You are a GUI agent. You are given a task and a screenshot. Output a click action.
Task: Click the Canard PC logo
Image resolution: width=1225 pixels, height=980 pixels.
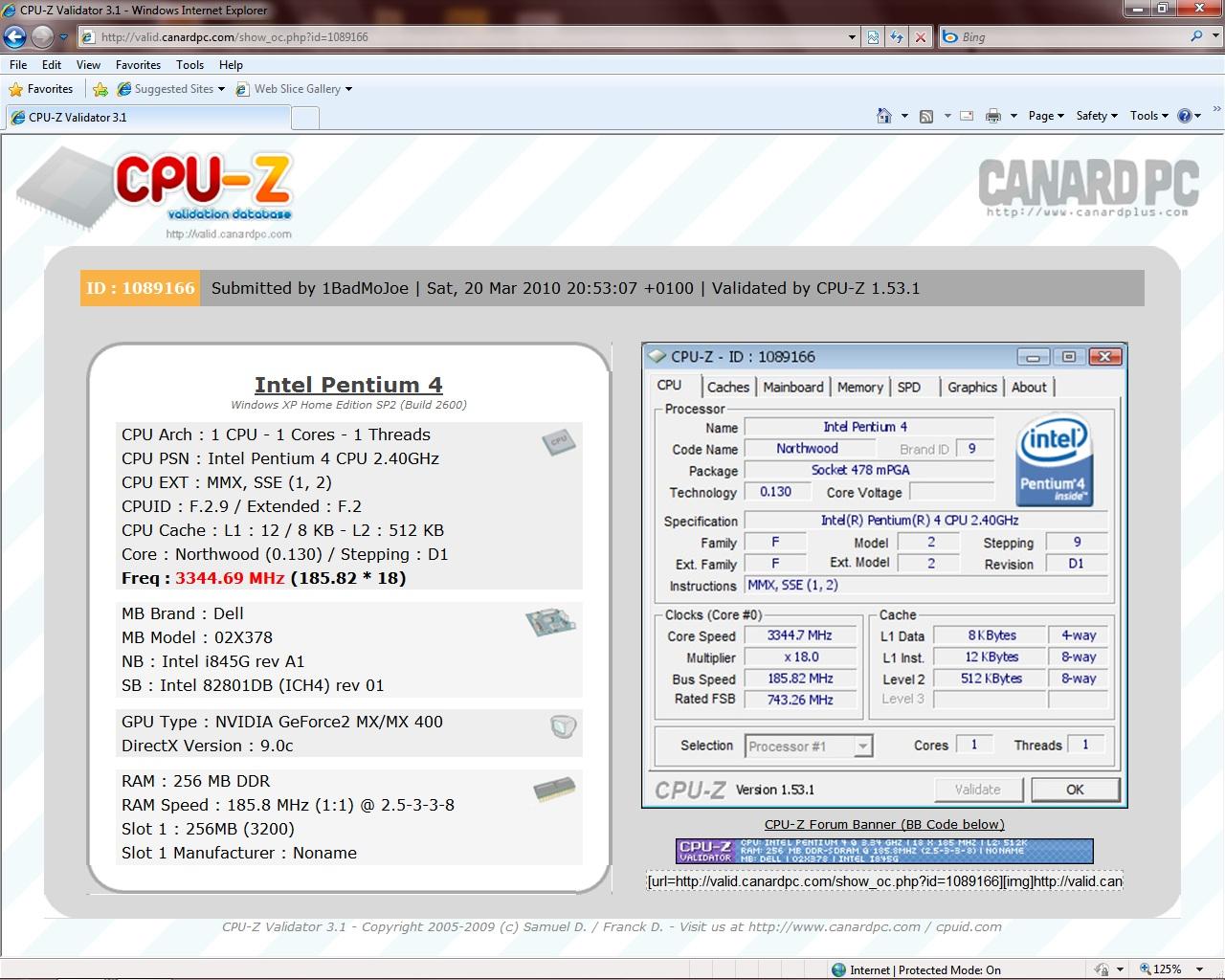coord(1088,188)
